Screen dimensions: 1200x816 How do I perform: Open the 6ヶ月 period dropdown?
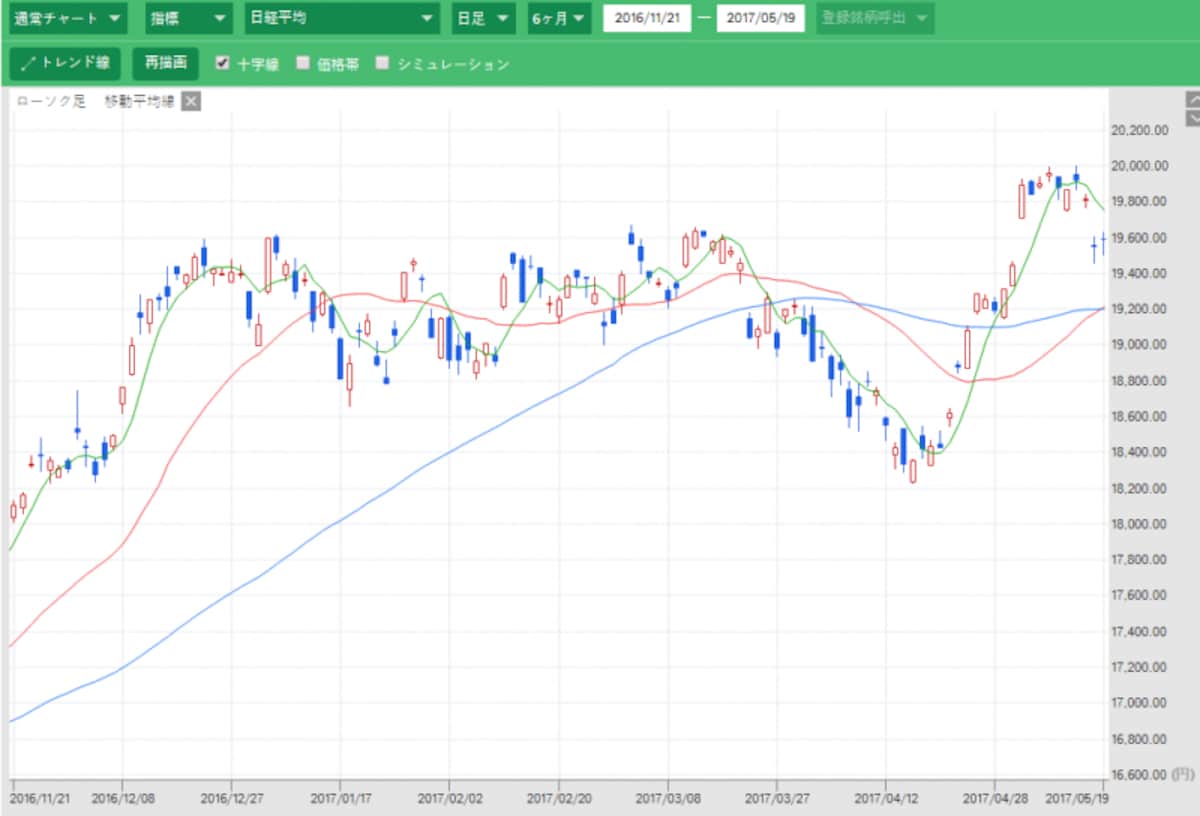(560, 18)
